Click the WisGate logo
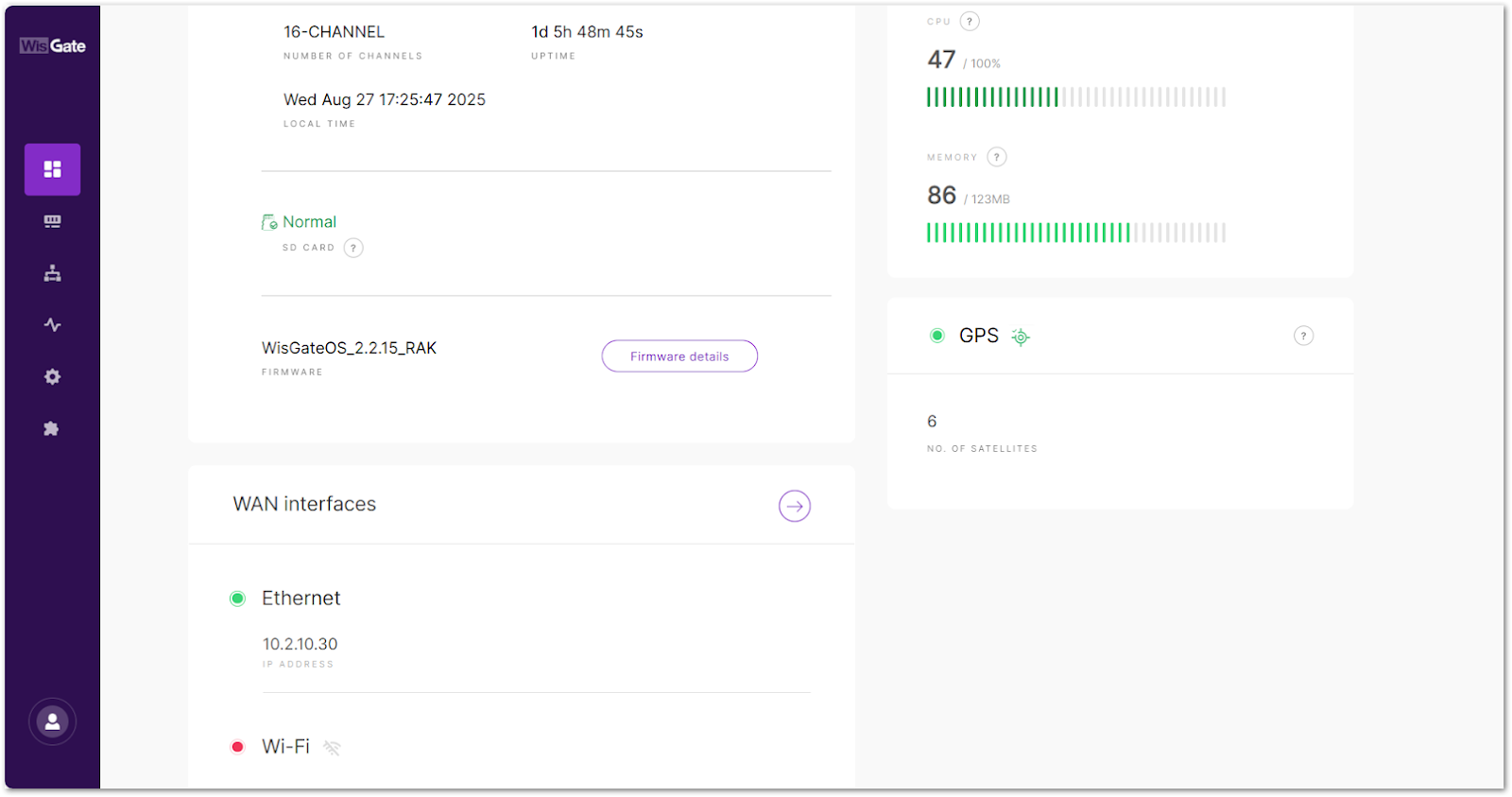The height and width of the screenshot is (797, 1512). tap(53, 45)
